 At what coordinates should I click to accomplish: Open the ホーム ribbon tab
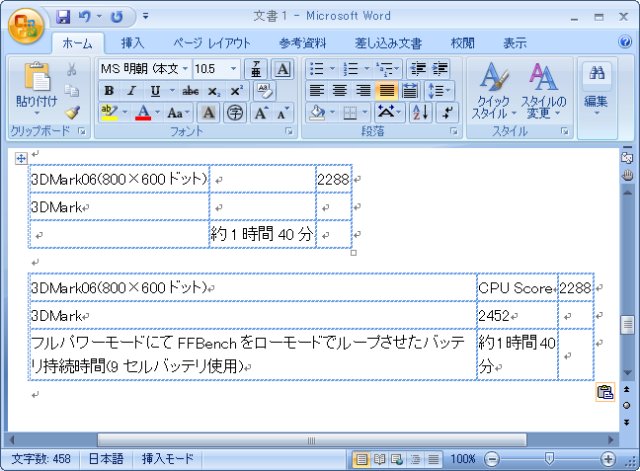[78, 43]
